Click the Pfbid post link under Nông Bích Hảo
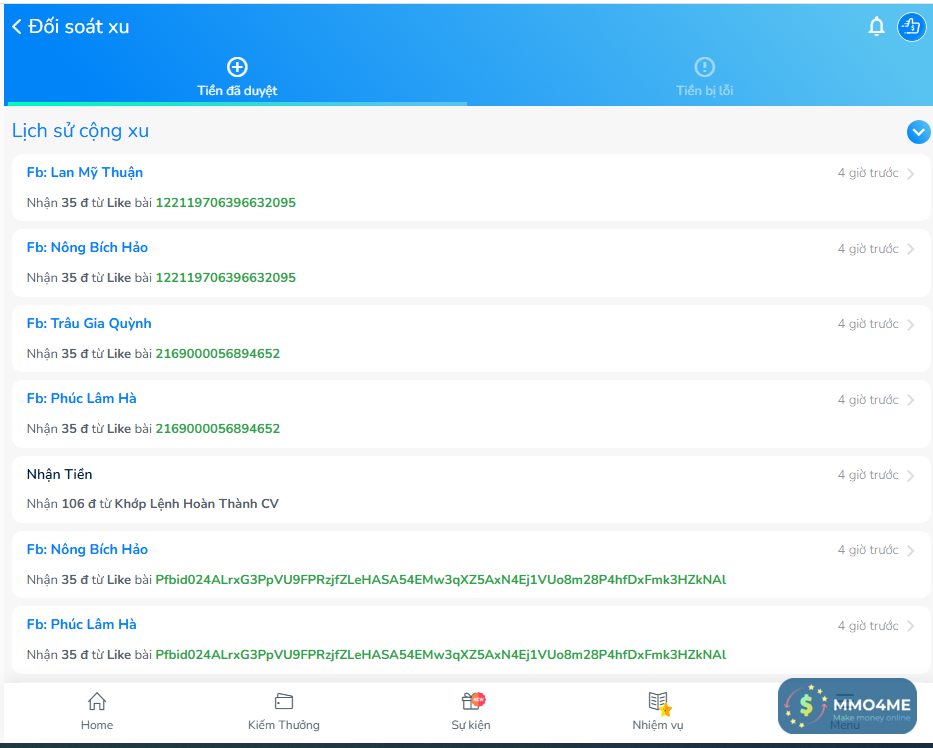This screenshot has height=748, width=933. tap(440, 580)
